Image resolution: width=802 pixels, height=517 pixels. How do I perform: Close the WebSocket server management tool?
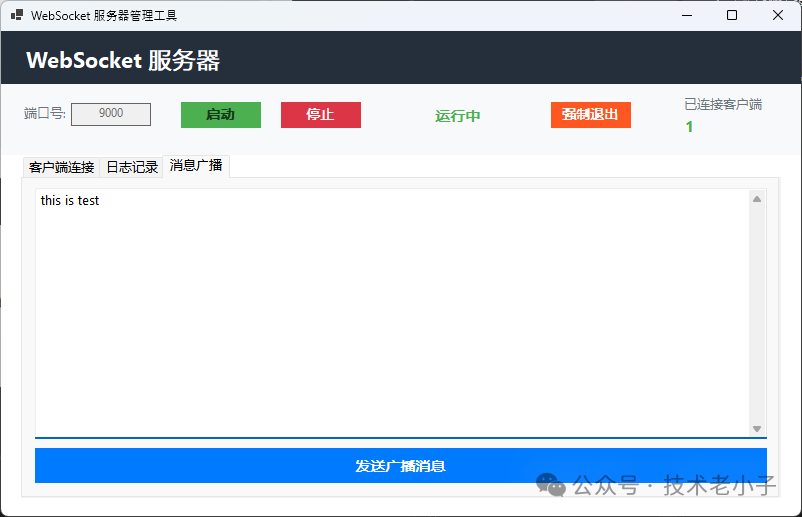pos(778,16)
